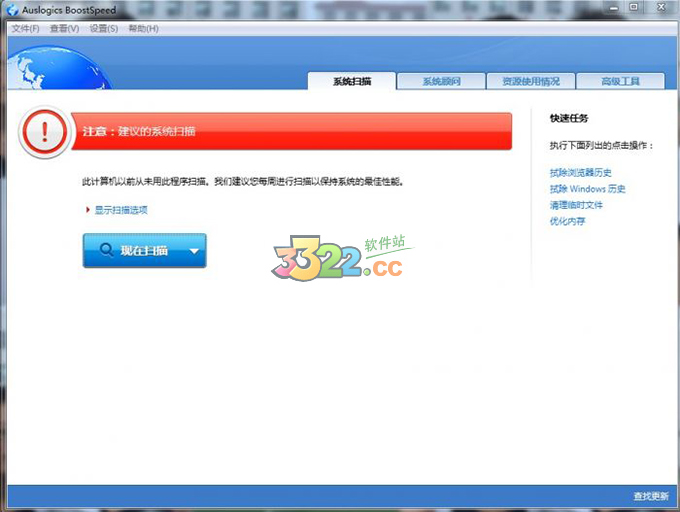The height and width of the screenshot is (512, 680).
Task: Click the 优化内存 link
Action: [567, 221]
